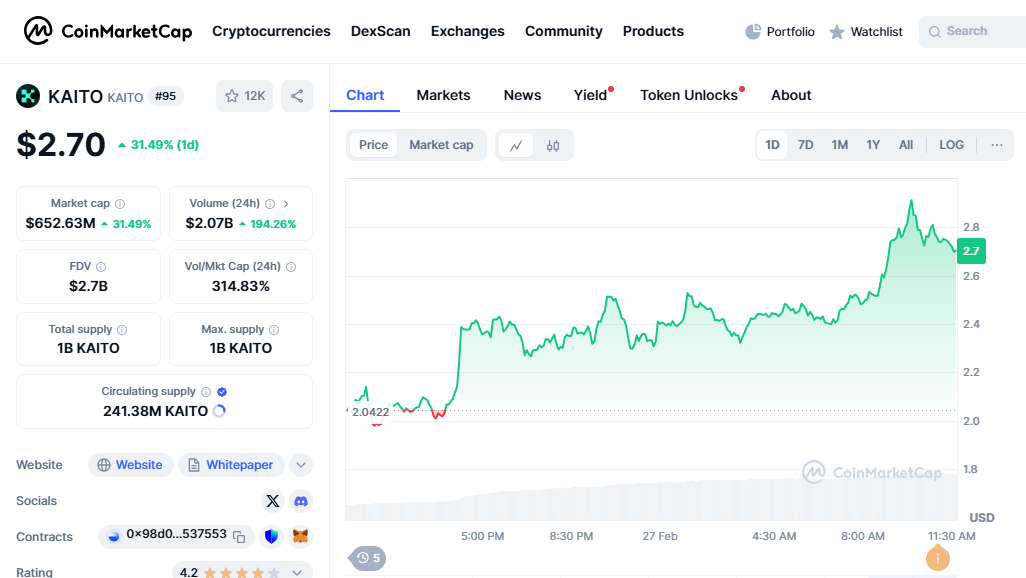Open the chart options ellipsis menu
1026x578 pixels.
[996, 144]
